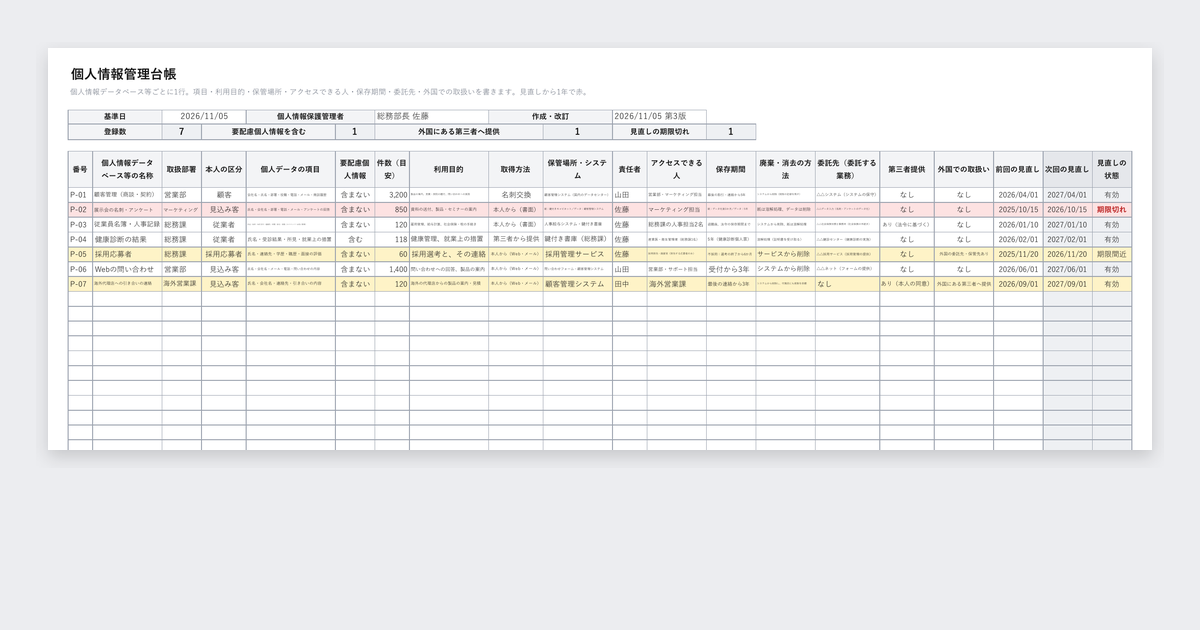The width and height of the screenshot is (1200, 630).
Task: Click the 取得方法 column header
Action: tap(516, 169)
